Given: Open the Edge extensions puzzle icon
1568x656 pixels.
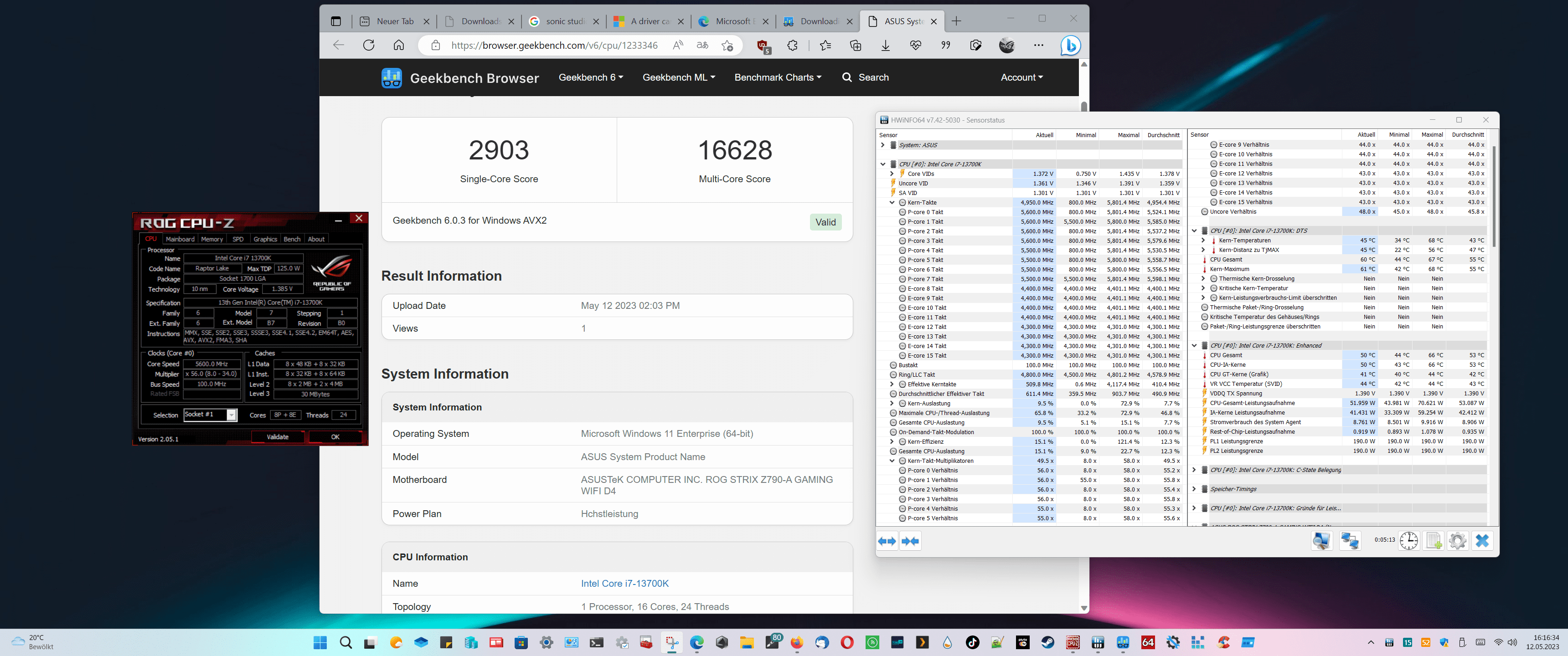Looking at the screenshot, I should tap(792, 45).
